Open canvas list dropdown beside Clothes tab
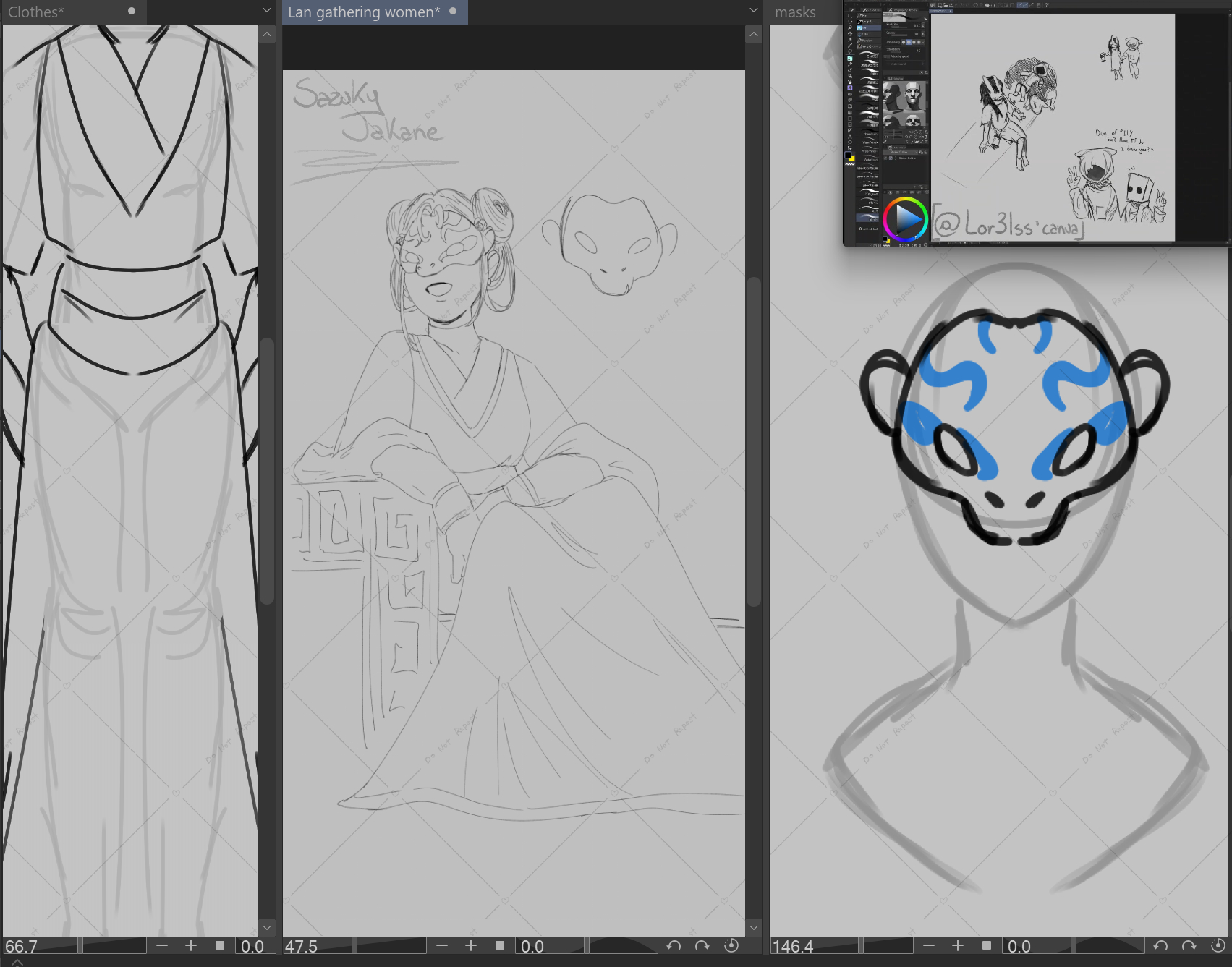The image size is (1232, 967). click(x=267, y=11)
